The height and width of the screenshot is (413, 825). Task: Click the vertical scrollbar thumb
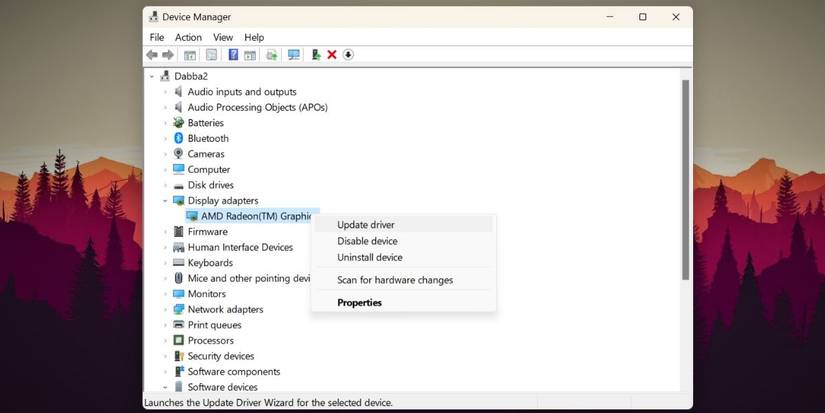685,180
